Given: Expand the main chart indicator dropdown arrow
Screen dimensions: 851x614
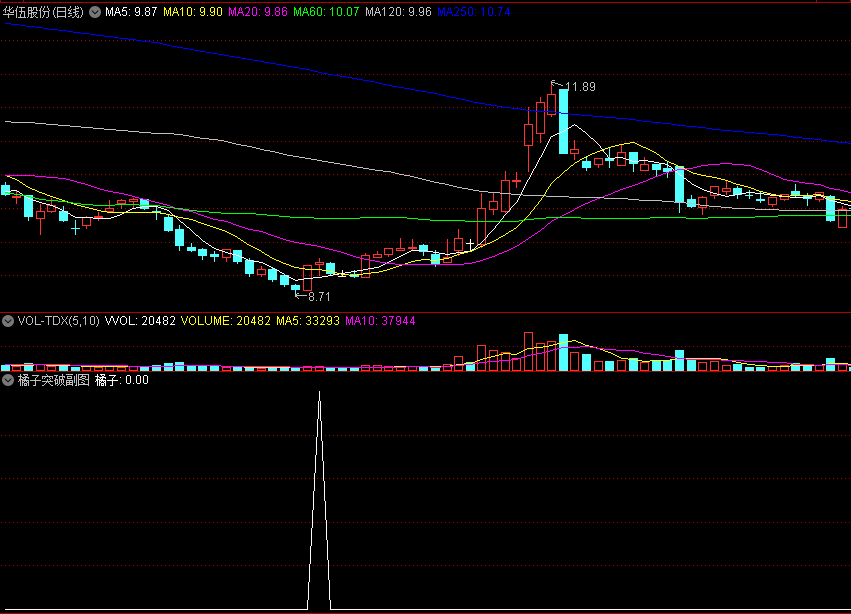Looking at the screenshot, I should click(95, 12).
